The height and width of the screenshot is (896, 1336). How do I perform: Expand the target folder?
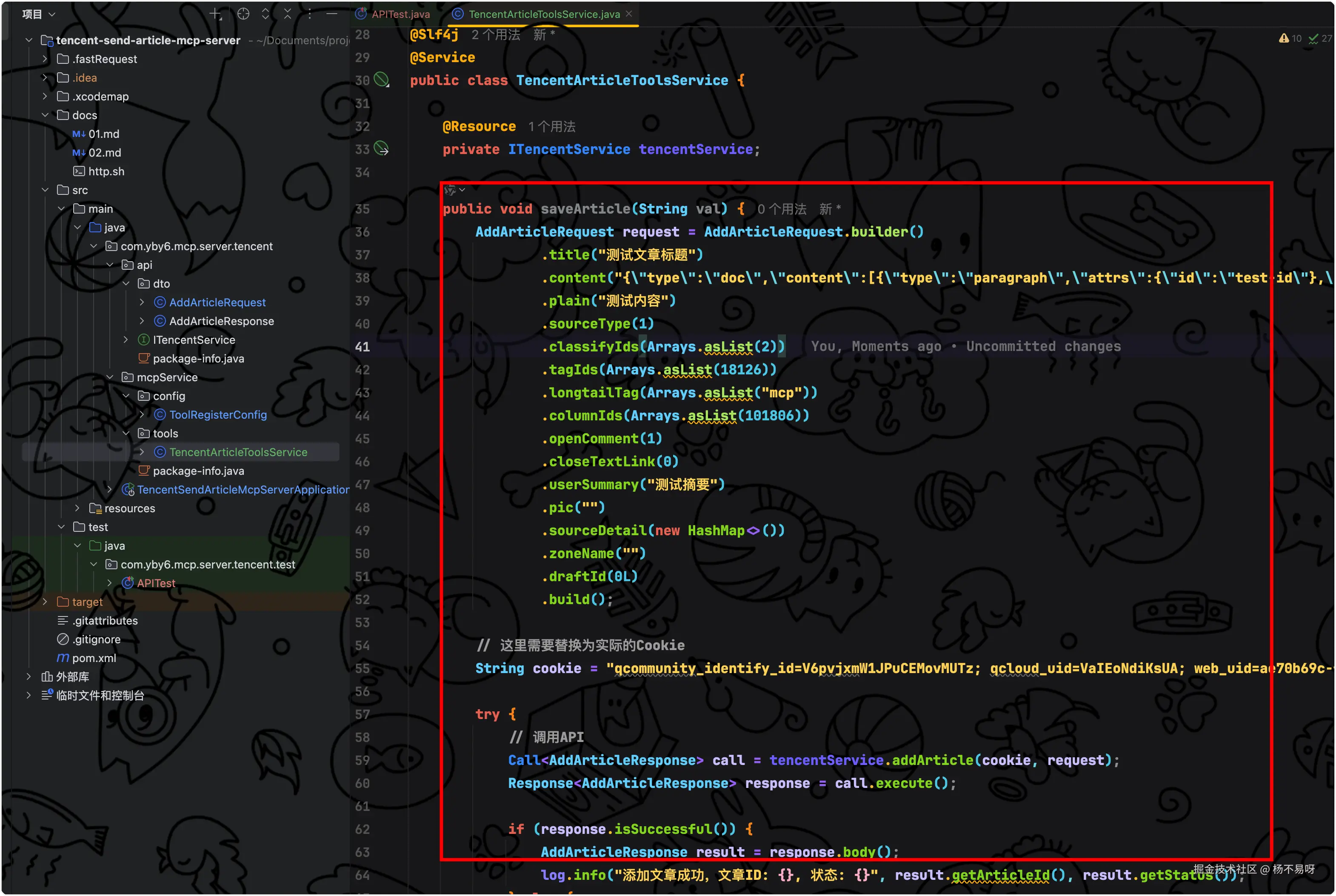click(45, 602)
